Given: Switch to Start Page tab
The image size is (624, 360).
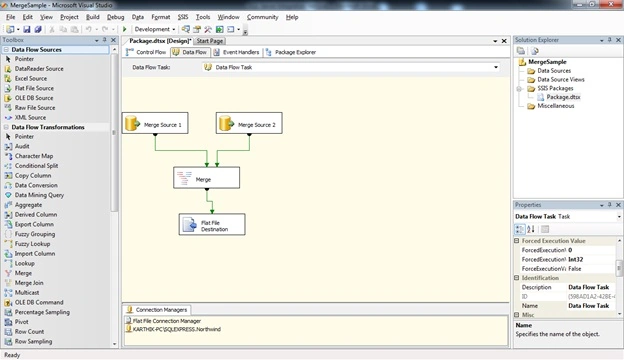Looking at the screenshot, I should (x=210, y=41).
